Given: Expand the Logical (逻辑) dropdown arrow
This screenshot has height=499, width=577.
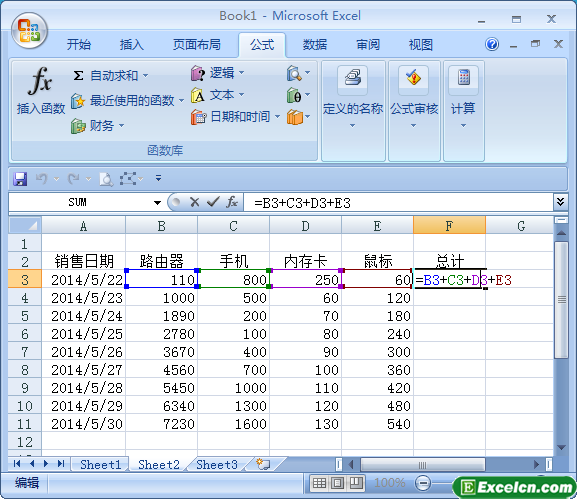Looking at the screenshot, I should coord(241,73).
